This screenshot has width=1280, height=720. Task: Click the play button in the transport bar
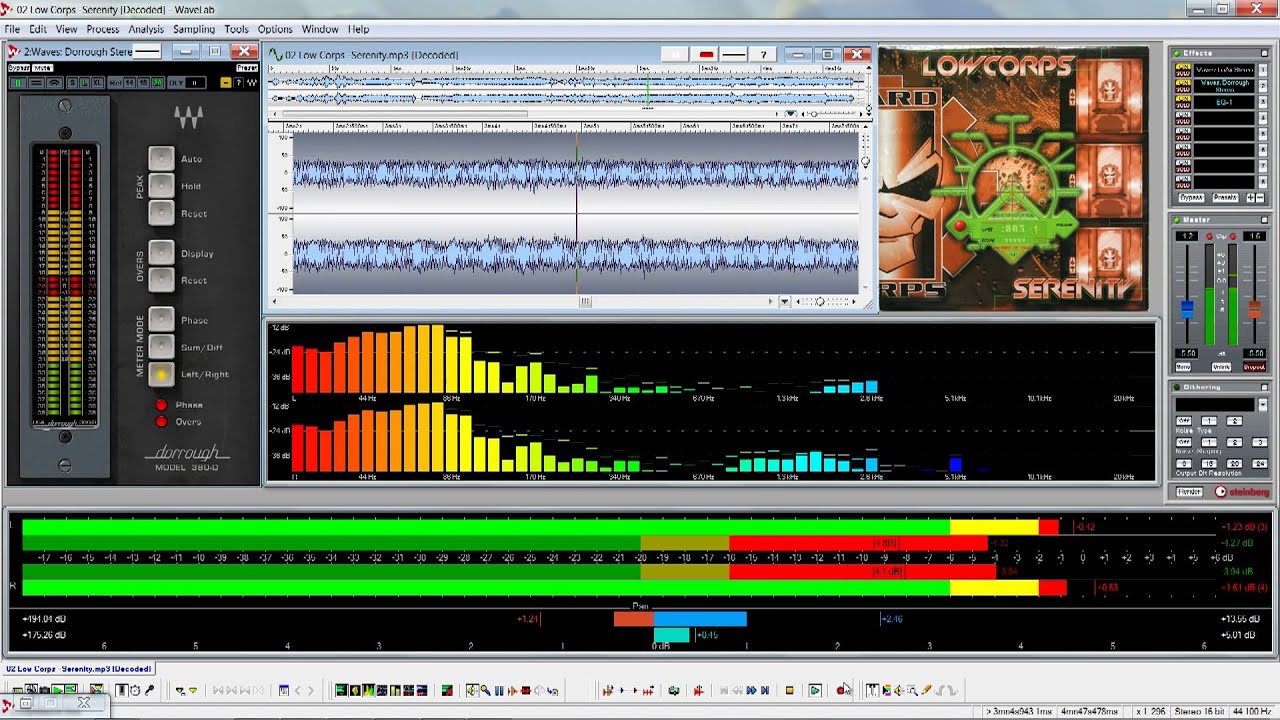(815, 690)
